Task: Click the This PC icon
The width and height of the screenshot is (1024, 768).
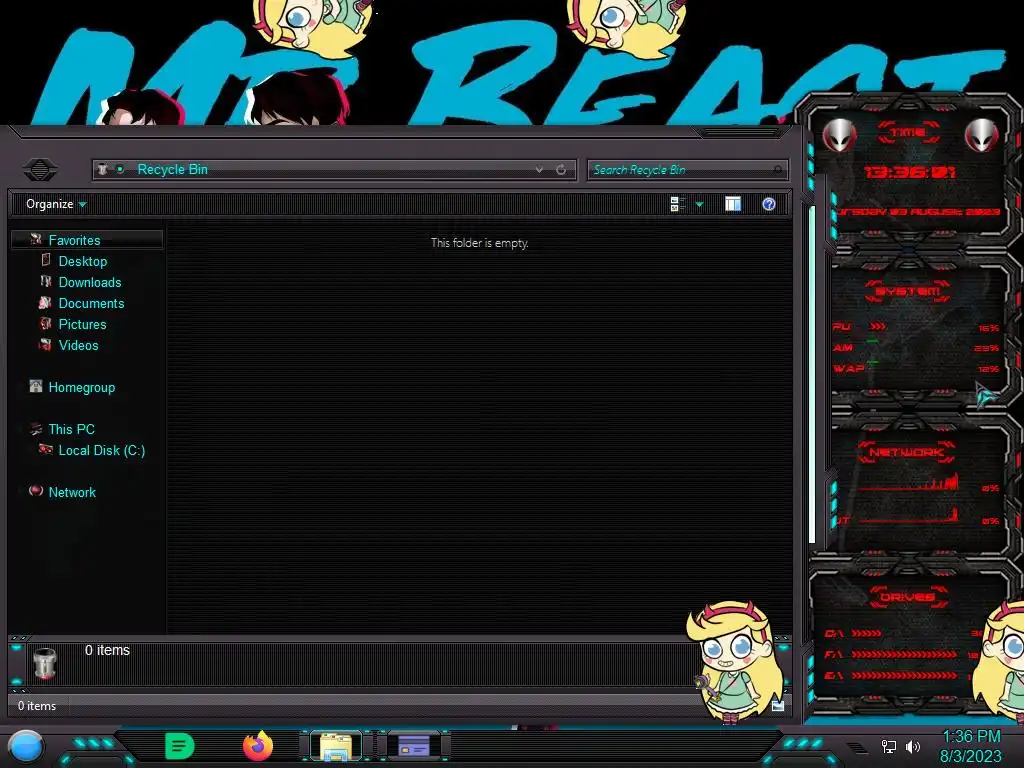Action: pyautogui.click(x=36, y=428)
